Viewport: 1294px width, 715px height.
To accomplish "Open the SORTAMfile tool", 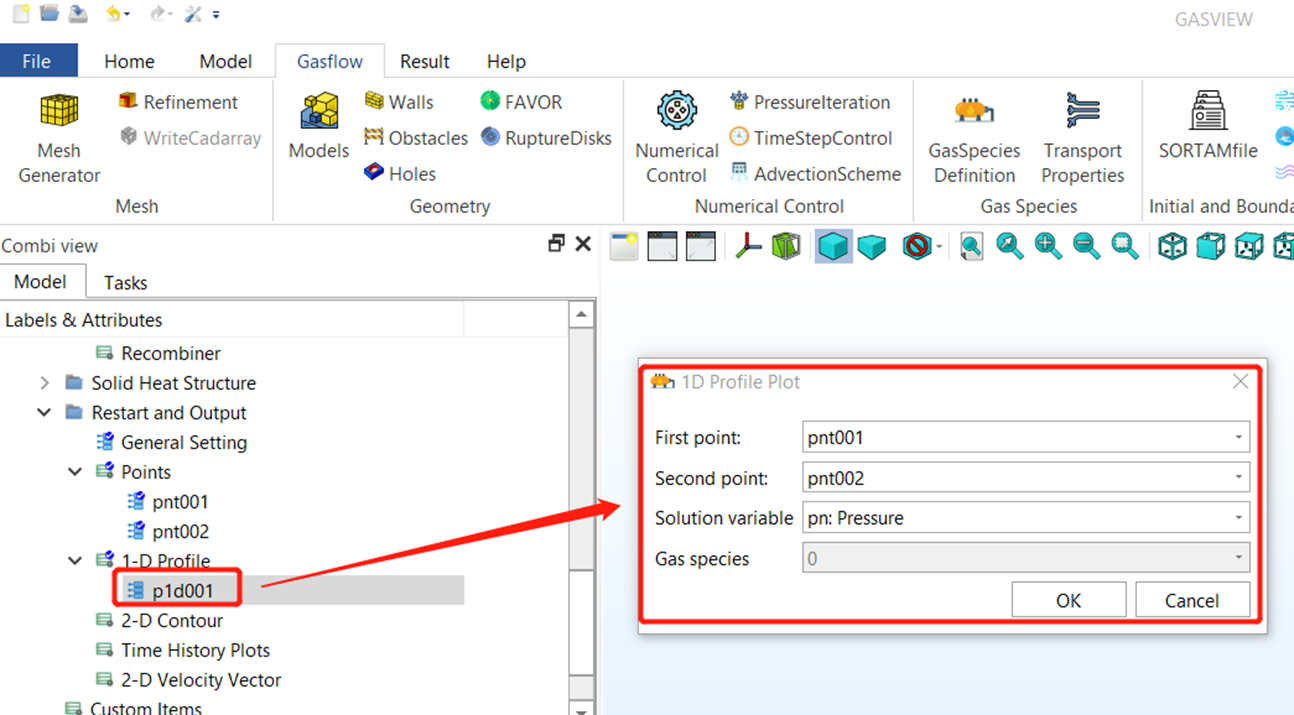I will tap(1208, 127).
